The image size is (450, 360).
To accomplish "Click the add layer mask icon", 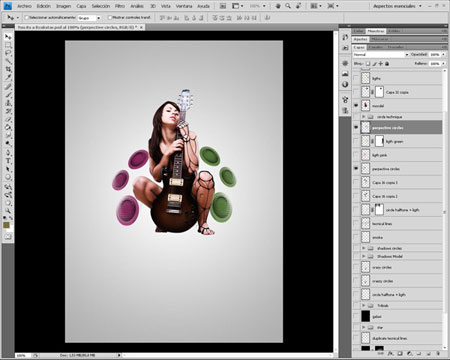I will click(x=400, y=353).
